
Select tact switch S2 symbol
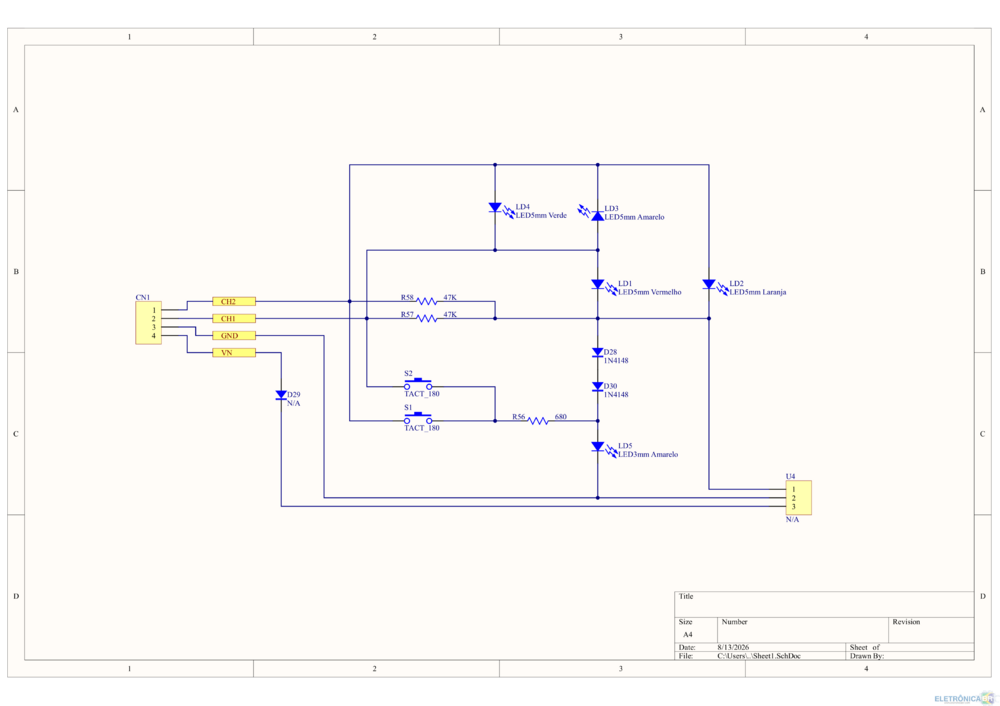click(x=418, y=384)
